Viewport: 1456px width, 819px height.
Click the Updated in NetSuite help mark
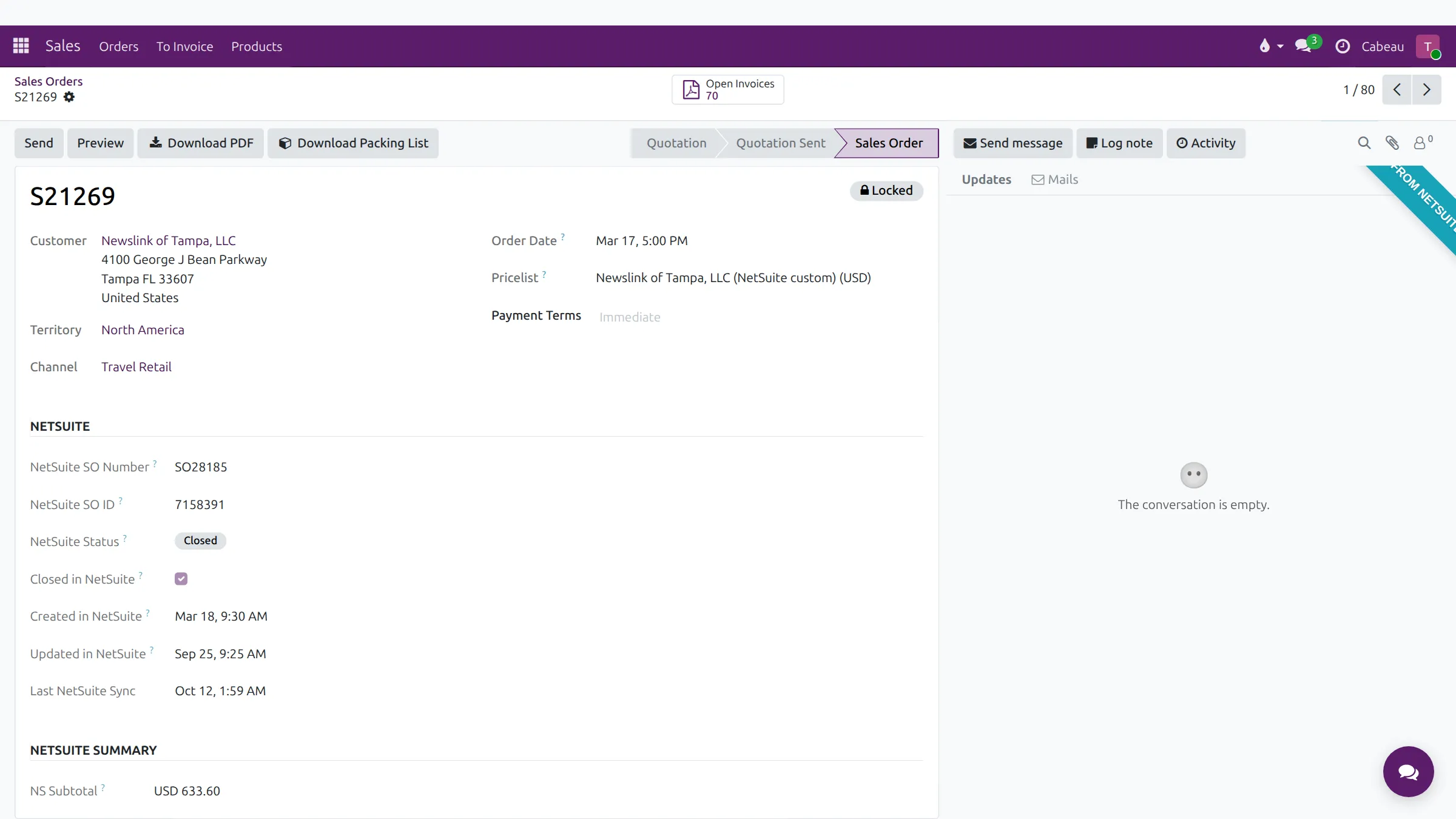pos(152,650)
